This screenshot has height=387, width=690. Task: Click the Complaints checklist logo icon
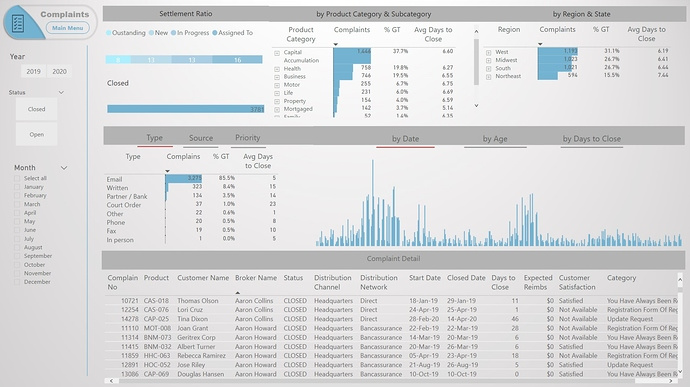18,23
